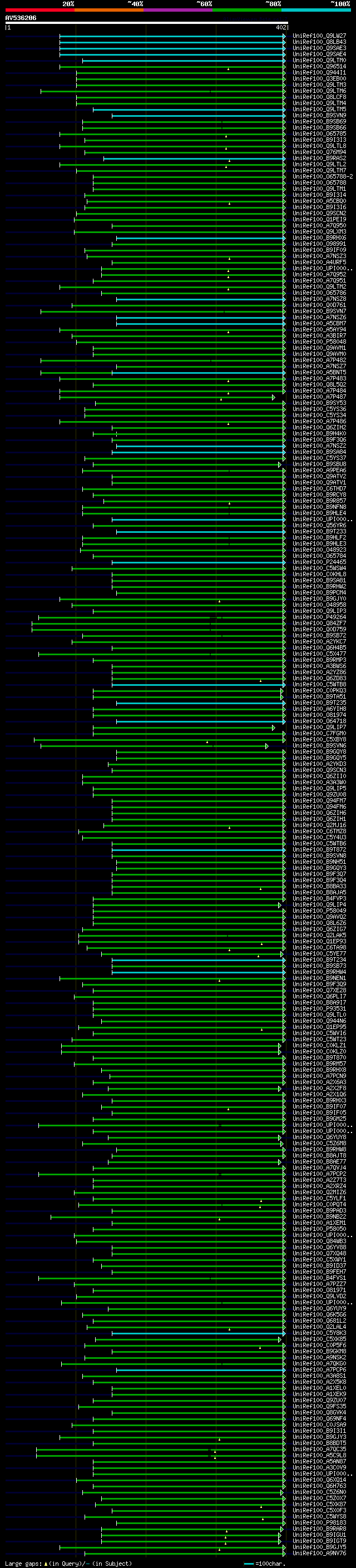356x1568 pixels.
Task: Select the UniRef100_O64718 label
Action: [319, 721]
